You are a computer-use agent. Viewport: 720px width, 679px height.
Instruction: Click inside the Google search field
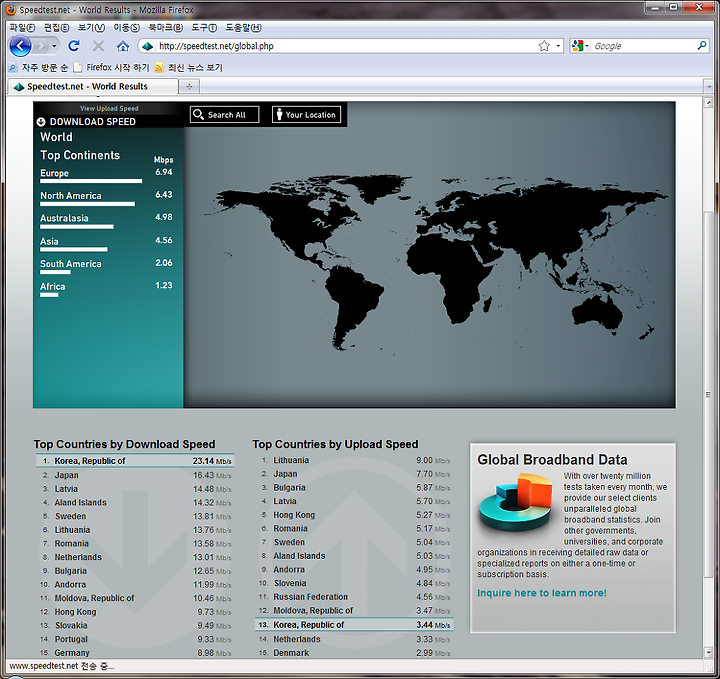(x=643, y=46)
